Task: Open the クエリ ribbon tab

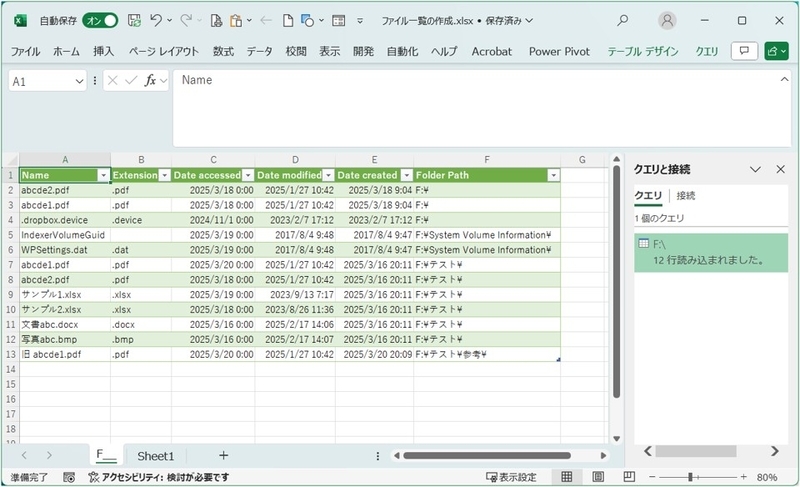Action: (x=707, y=52)
